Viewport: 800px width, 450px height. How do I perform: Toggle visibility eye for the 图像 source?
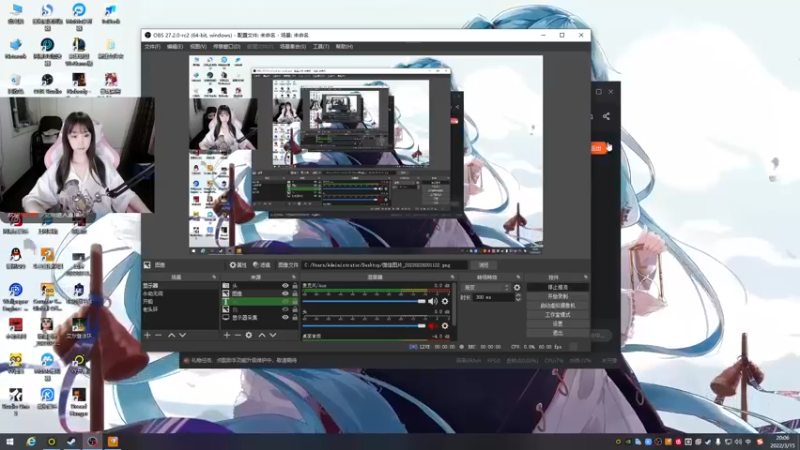pos(285,293)
